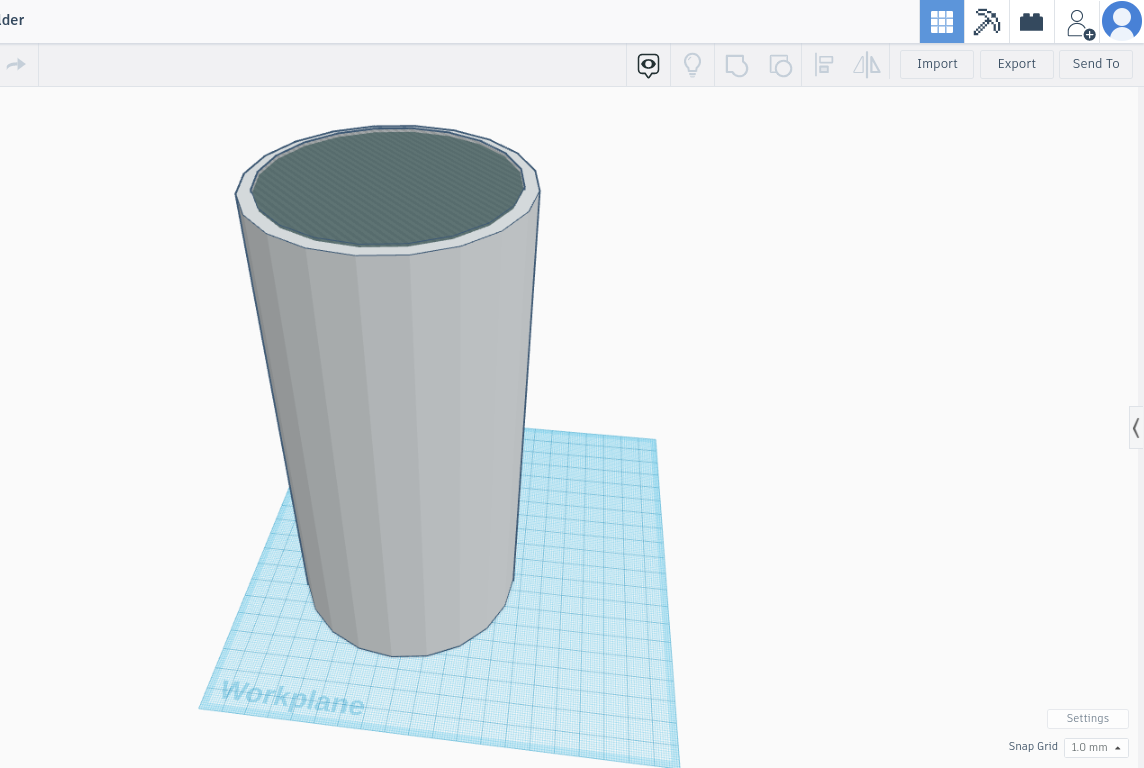The image size is (1144, 768).
Task: Open the Send To menu
Action: click(1095, 63)
